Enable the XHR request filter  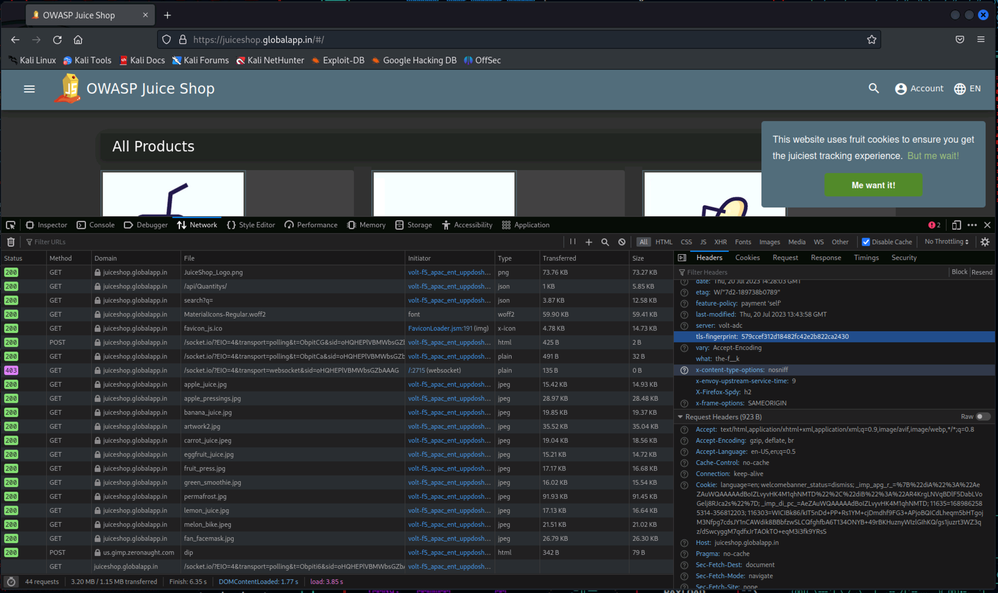point(720,242)
